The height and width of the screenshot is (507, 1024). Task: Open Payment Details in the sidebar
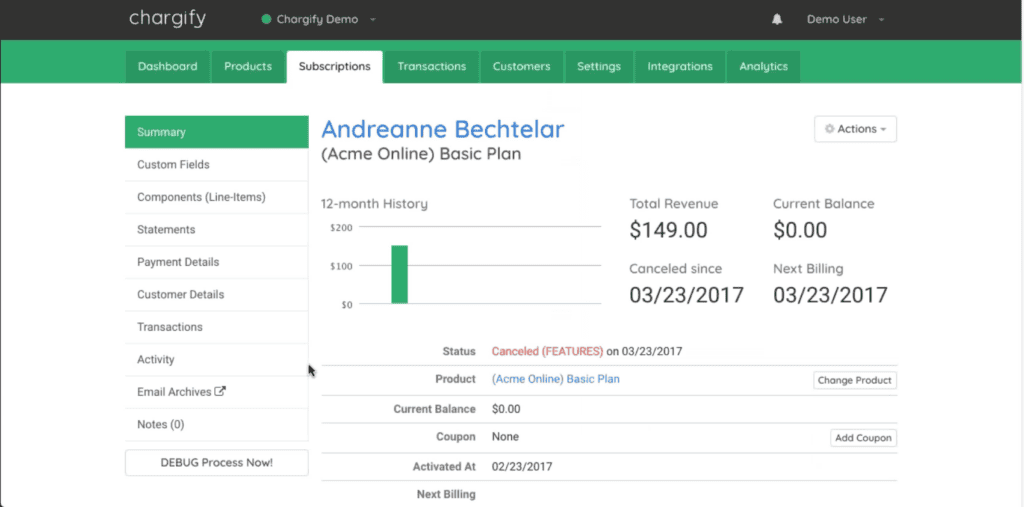pyautogui.click(x=217, y=262)
